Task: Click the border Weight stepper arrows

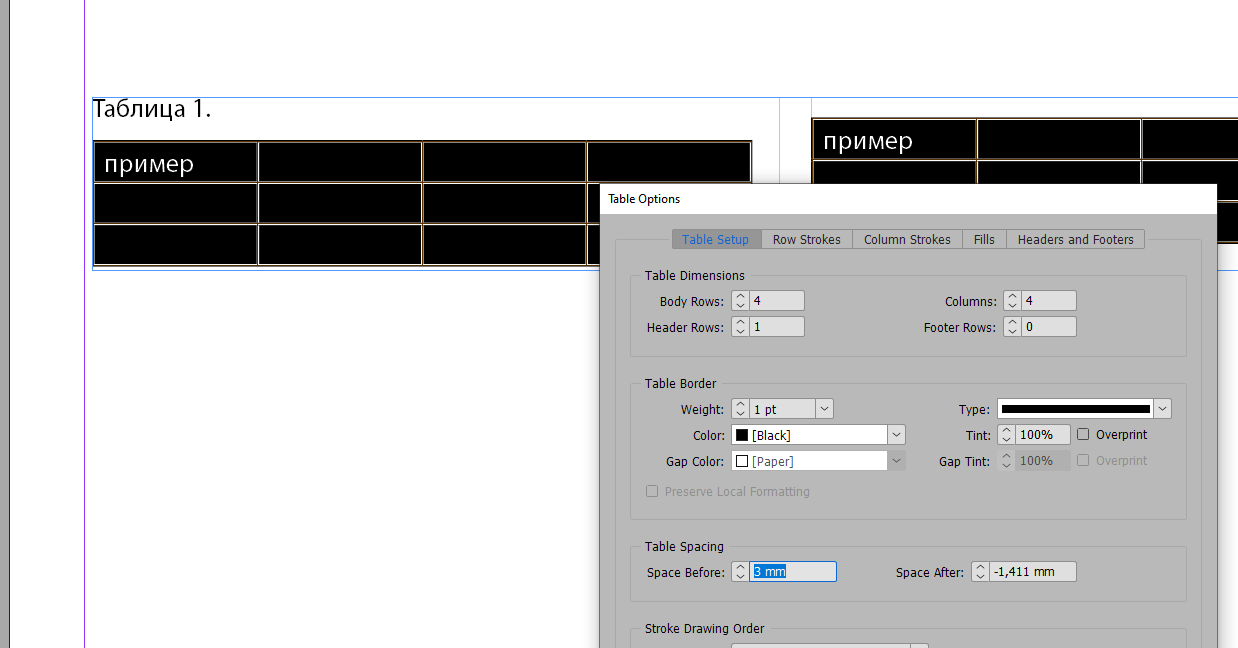Action: coord(740,409)
